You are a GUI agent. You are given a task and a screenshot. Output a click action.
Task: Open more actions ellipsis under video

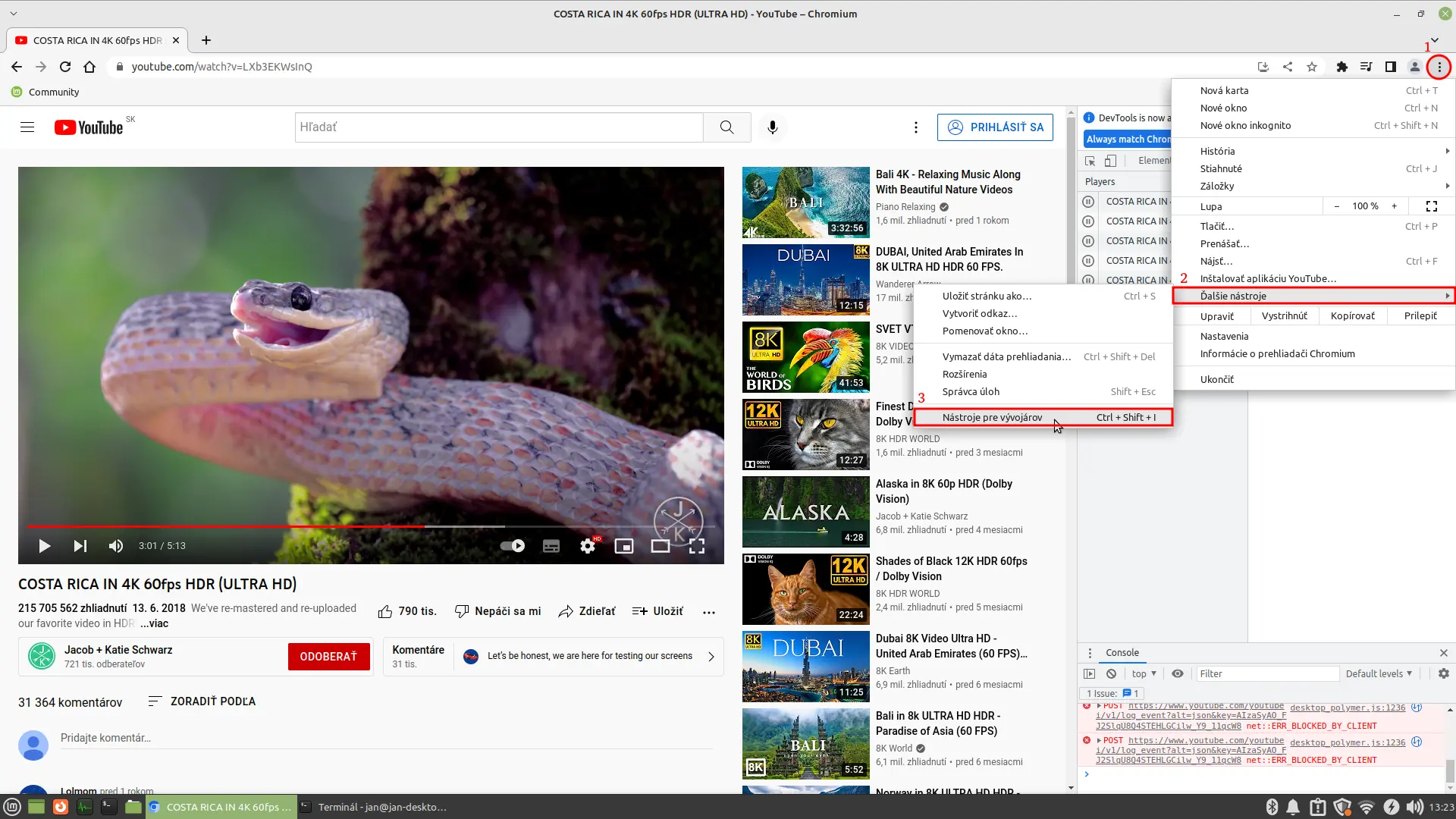[x=709, y=612]
